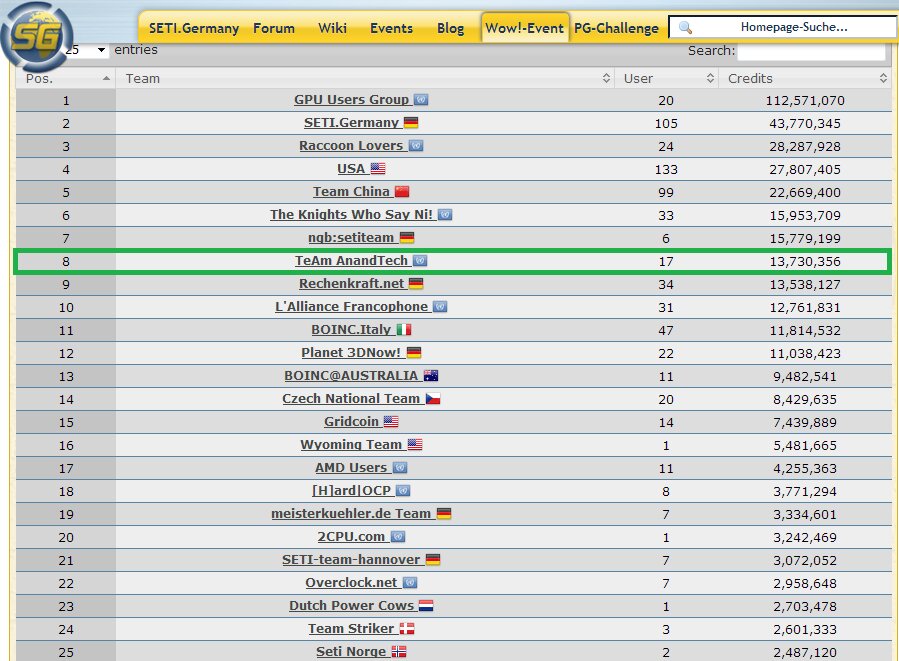Click the Chinese flag next to Team China
Viewport: 899px width, 661px height.
tap(402, 191)
